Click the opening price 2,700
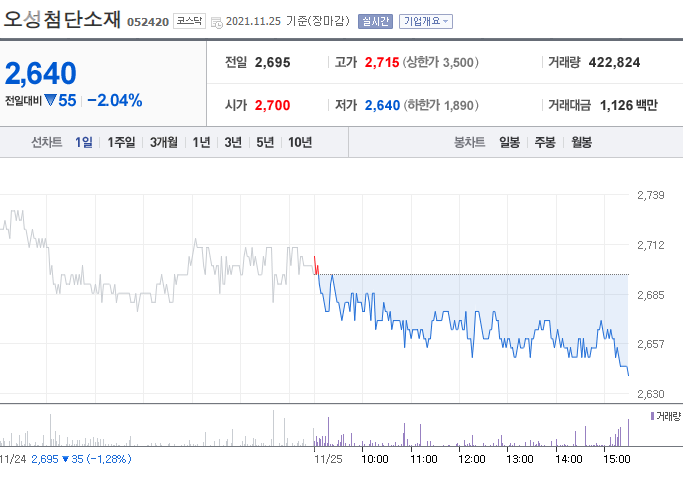 click(x=272, y=105)
